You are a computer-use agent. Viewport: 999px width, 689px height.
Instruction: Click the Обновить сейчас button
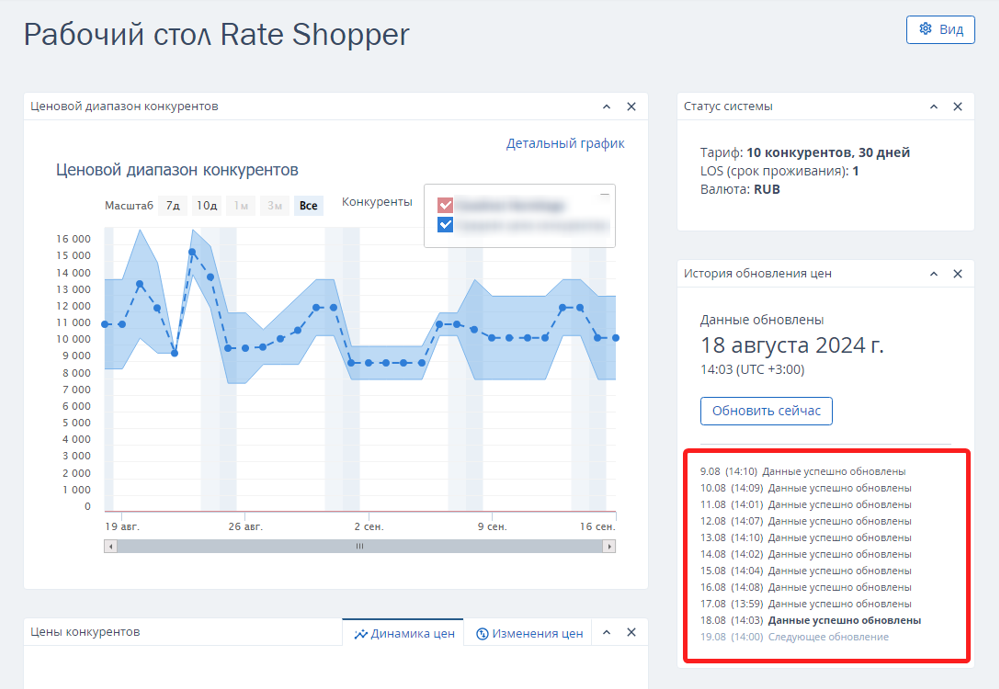pyautogui.click(x=766, y=411)
